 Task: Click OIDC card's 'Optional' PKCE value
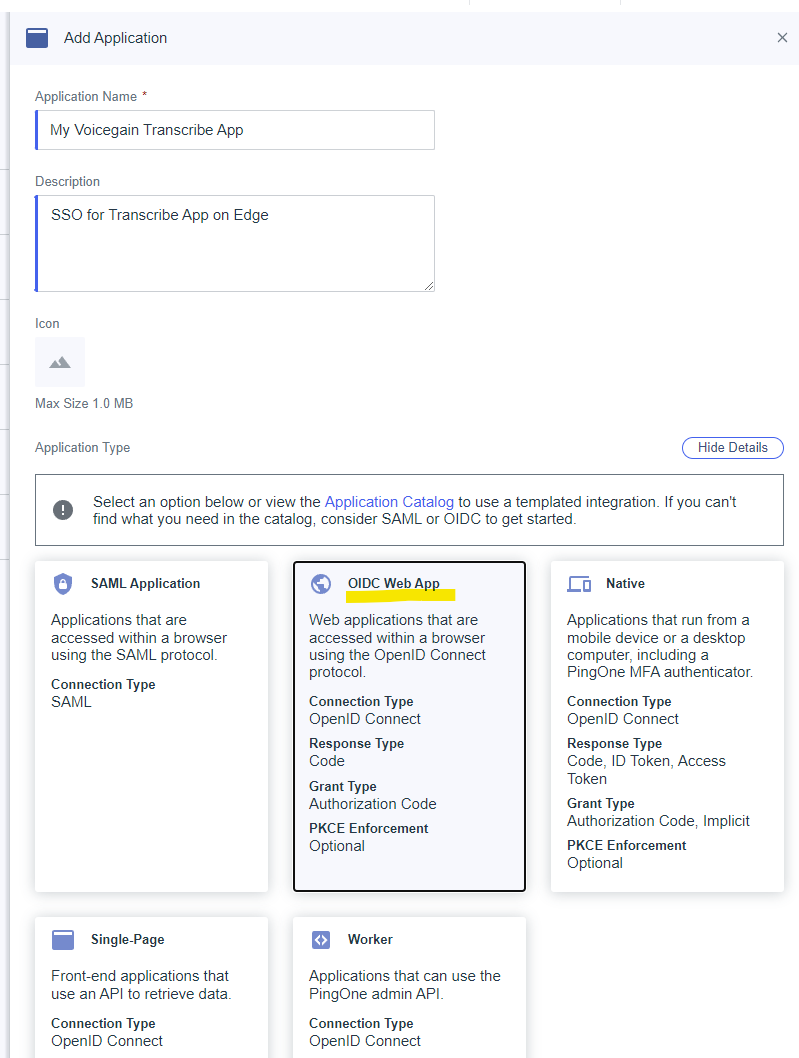click(x=337, y=846)
